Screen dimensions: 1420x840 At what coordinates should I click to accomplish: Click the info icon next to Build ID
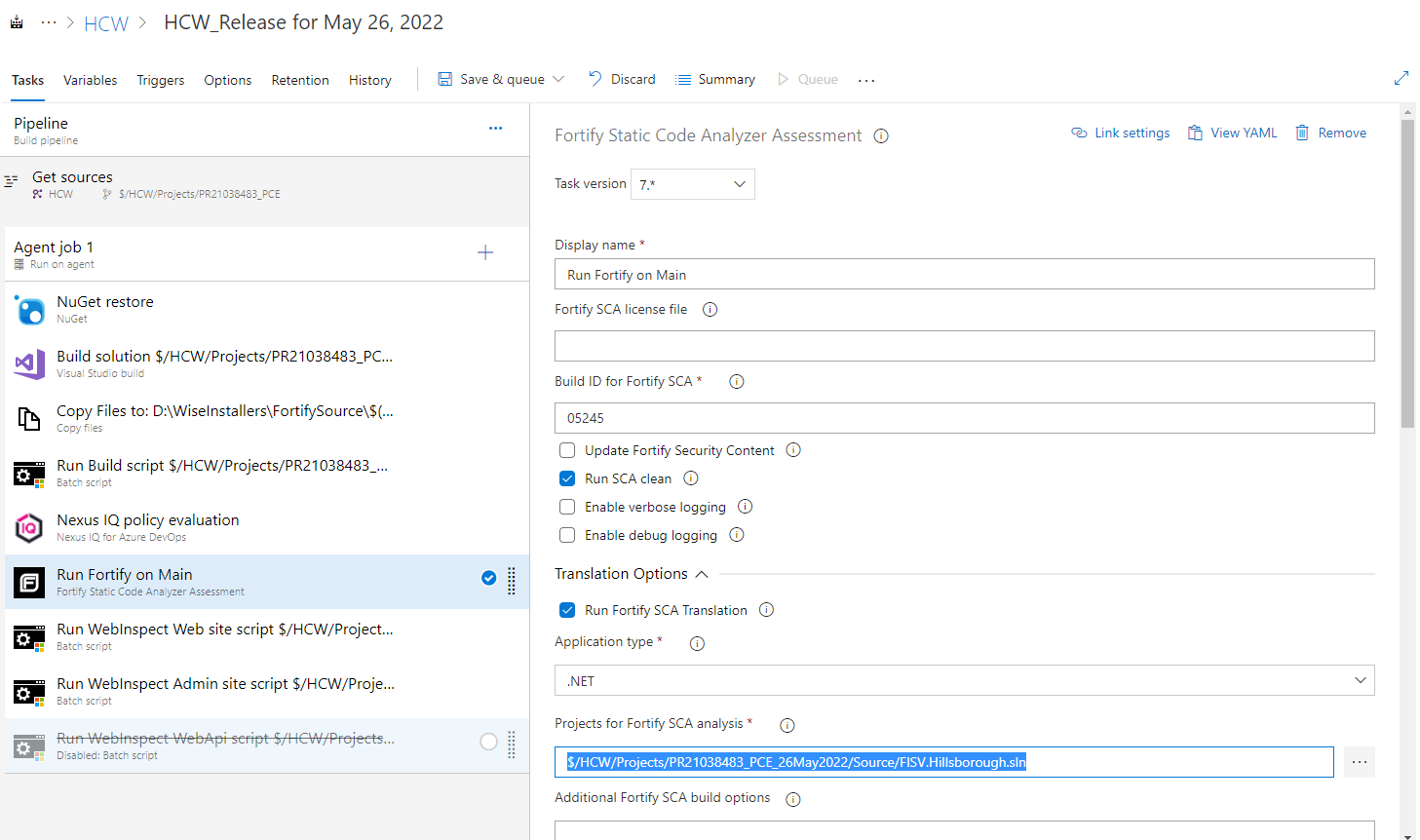737,382
